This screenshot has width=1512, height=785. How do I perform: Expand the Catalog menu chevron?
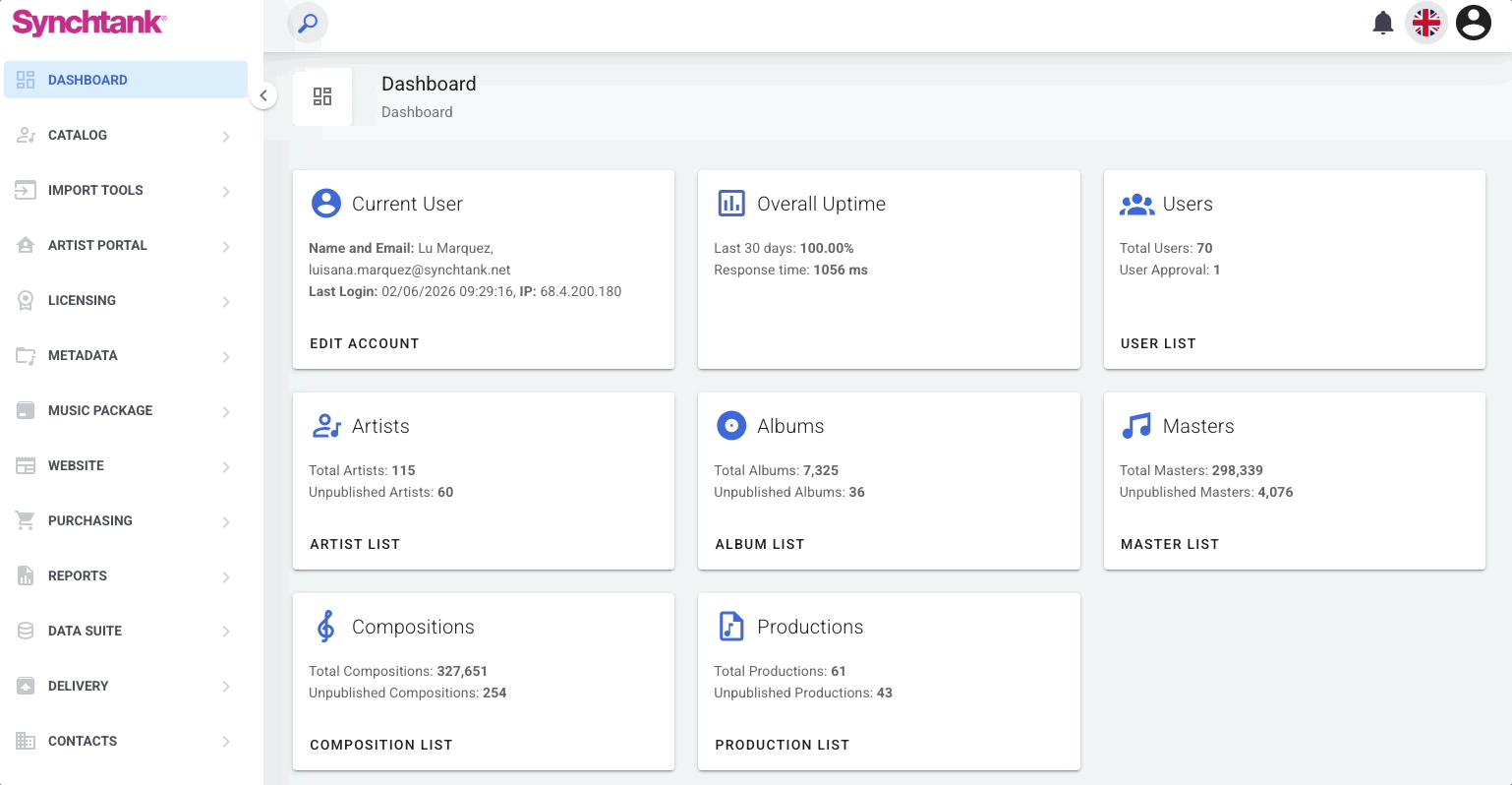pyautogui.click(x=226, y=136)
